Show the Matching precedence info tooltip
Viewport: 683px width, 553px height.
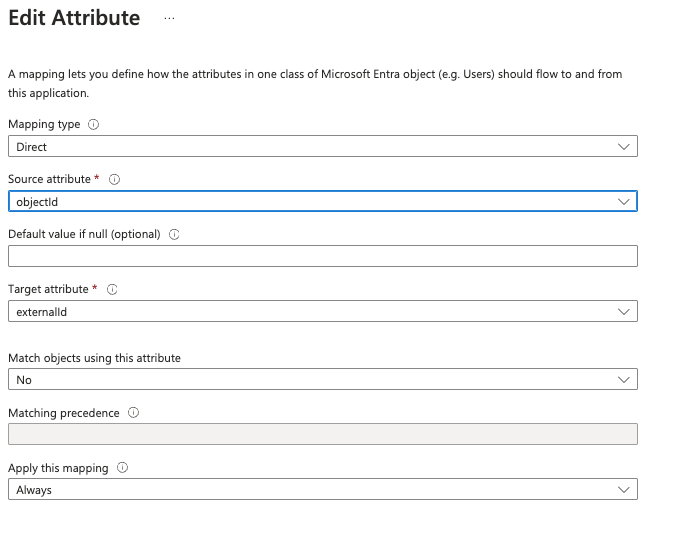[x=133, y=413]
